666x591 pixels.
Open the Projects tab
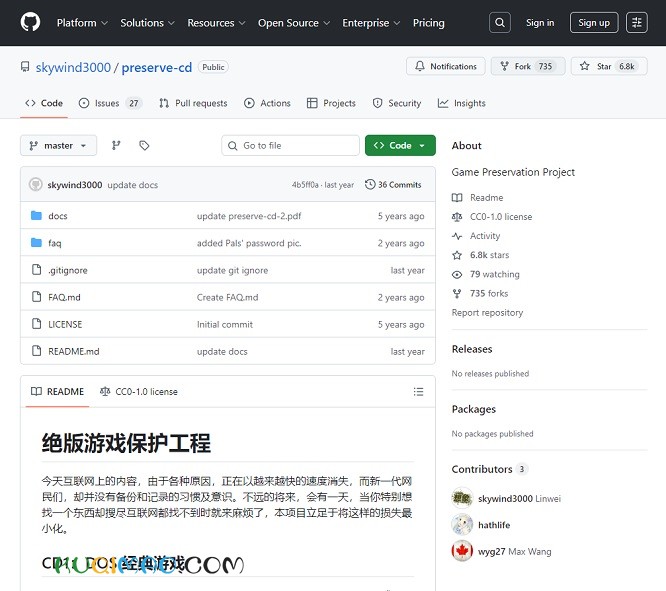(331, 103)
